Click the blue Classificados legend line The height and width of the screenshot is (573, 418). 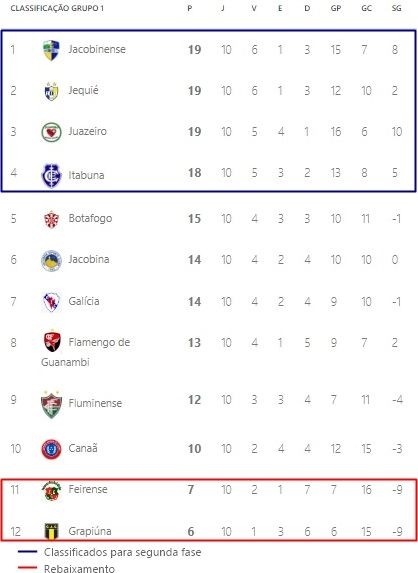click(27, 551)
